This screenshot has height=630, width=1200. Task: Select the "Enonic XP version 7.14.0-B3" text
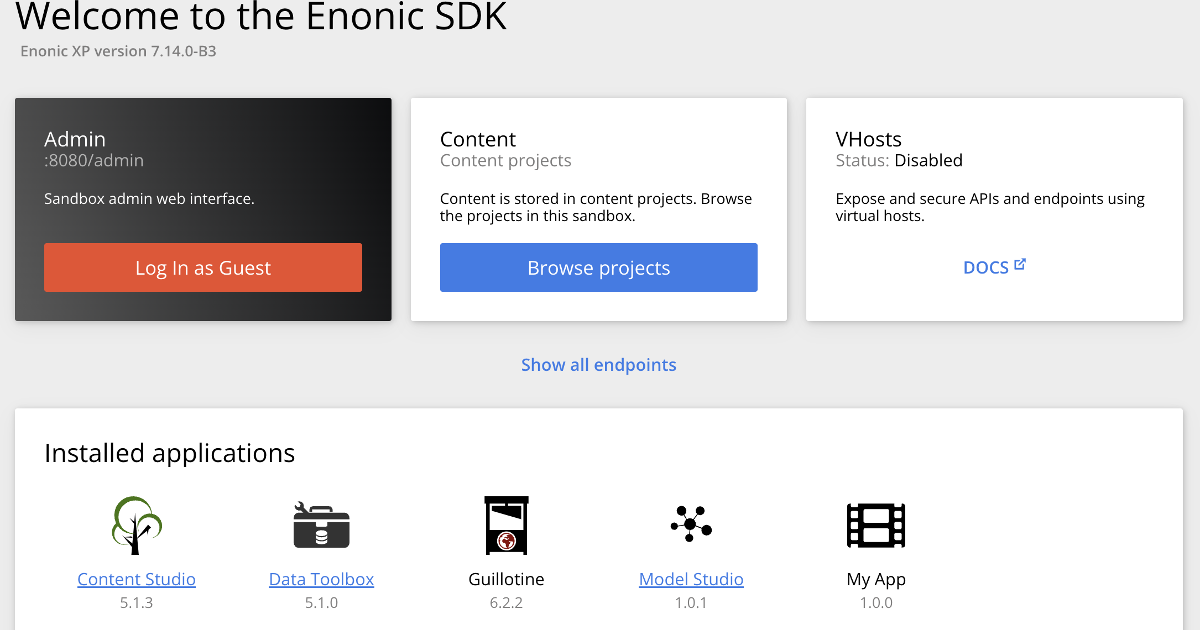pyautogui.click(x=119, y=51)
